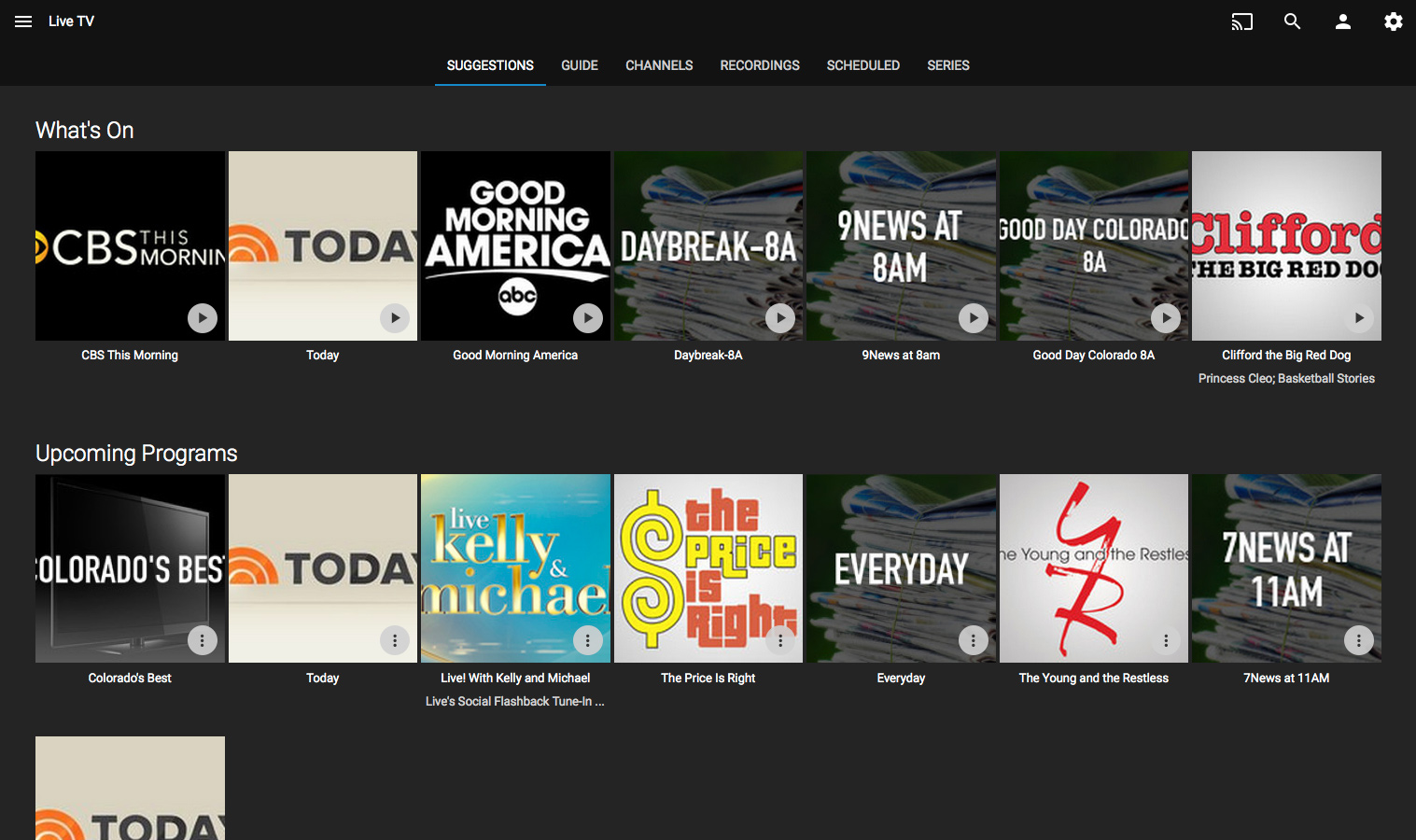Switch to the Guide tab
Screen dimensions: 1416x840
580,65
